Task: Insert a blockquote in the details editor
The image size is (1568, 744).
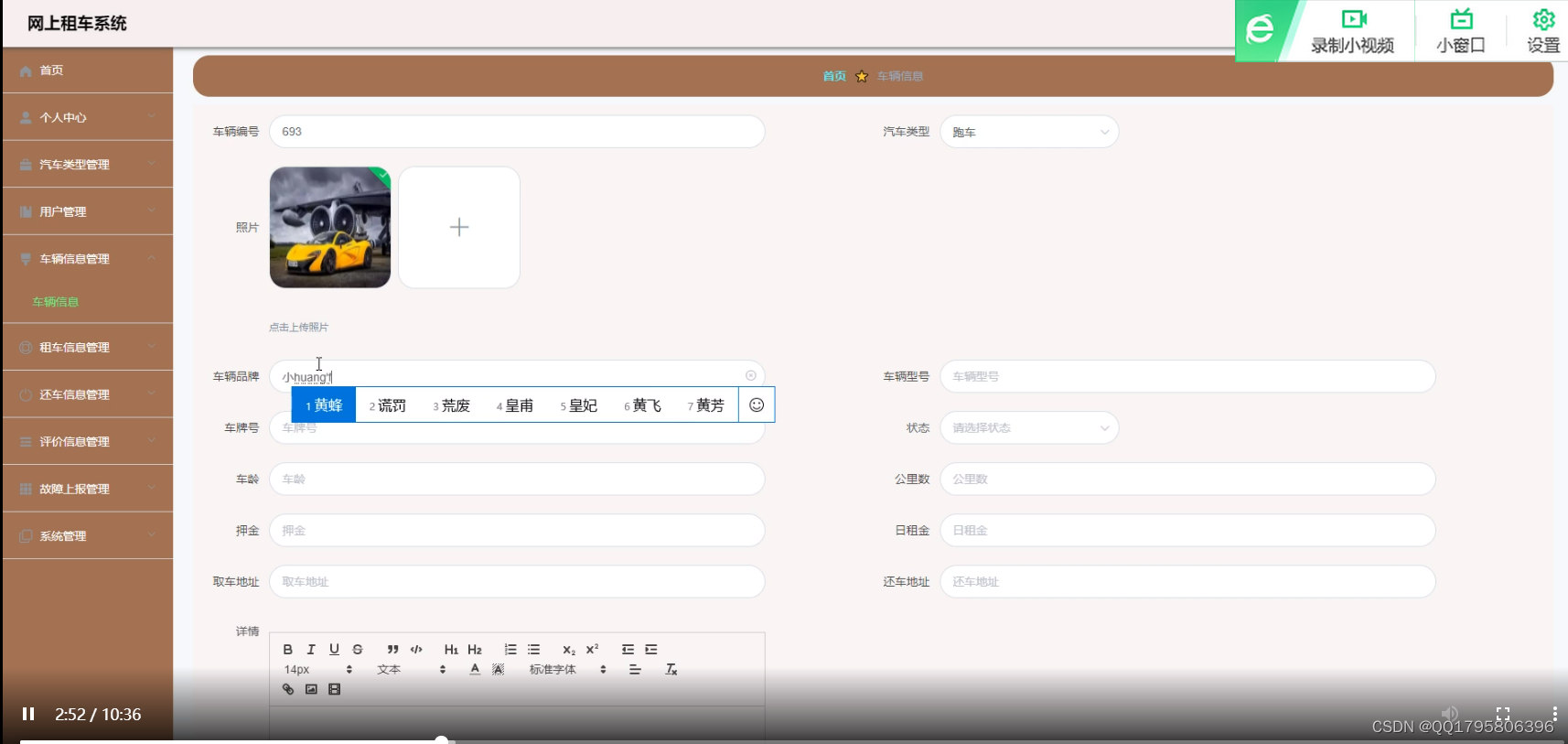Action: (x=392, y=650)
